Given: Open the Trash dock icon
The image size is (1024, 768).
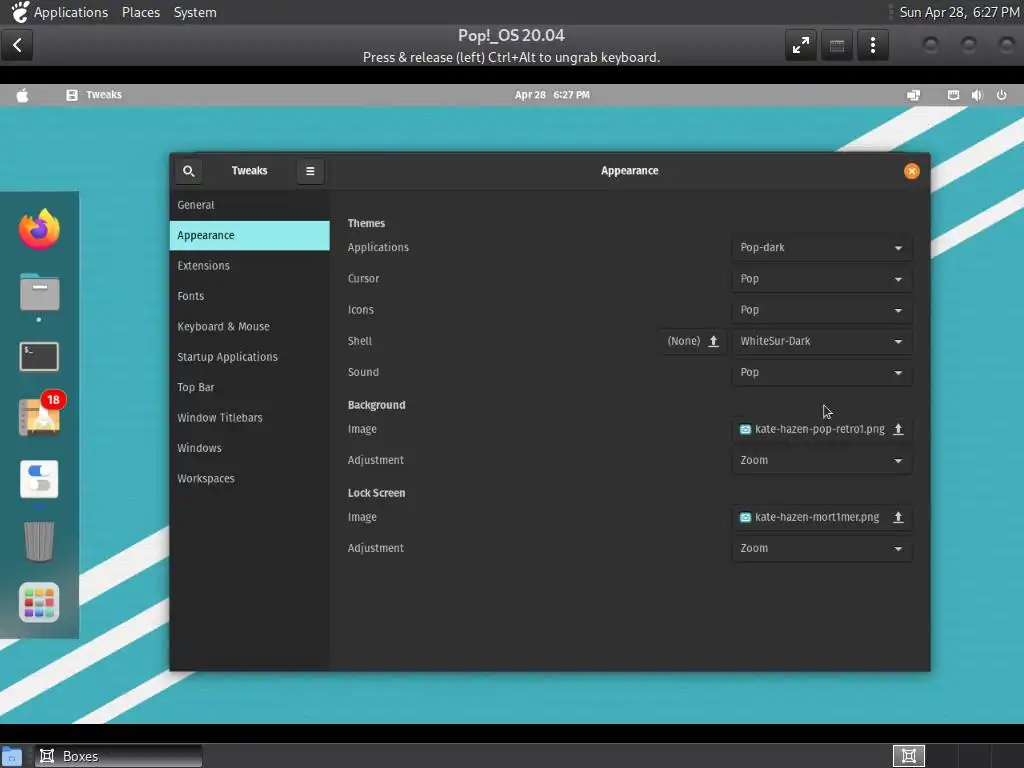Looking at the screenshot, I should click(39, 541).
